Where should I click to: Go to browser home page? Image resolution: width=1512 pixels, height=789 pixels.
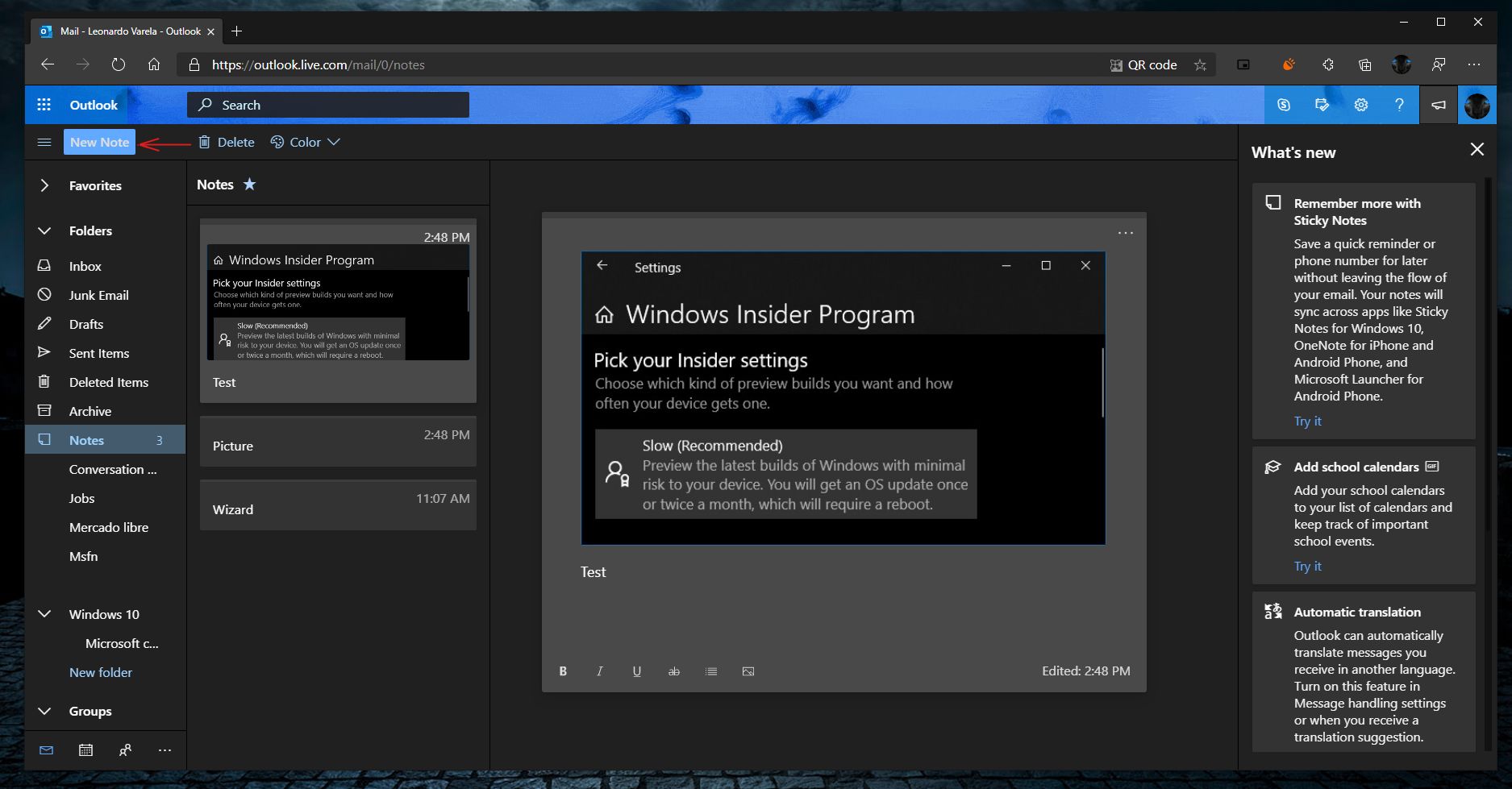[x=154, y=64]
